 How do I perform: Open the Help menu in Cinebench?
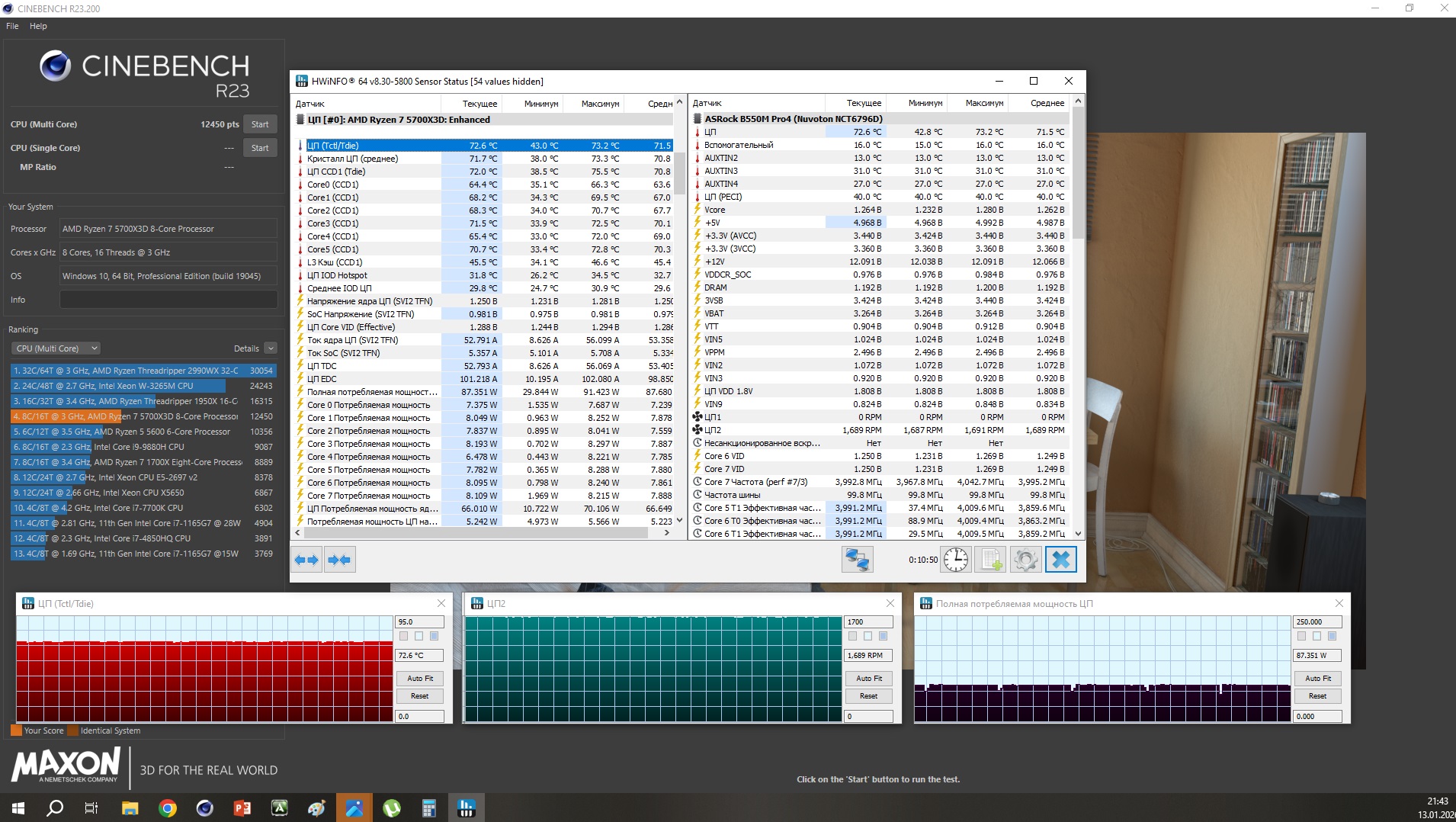(38, 26)
